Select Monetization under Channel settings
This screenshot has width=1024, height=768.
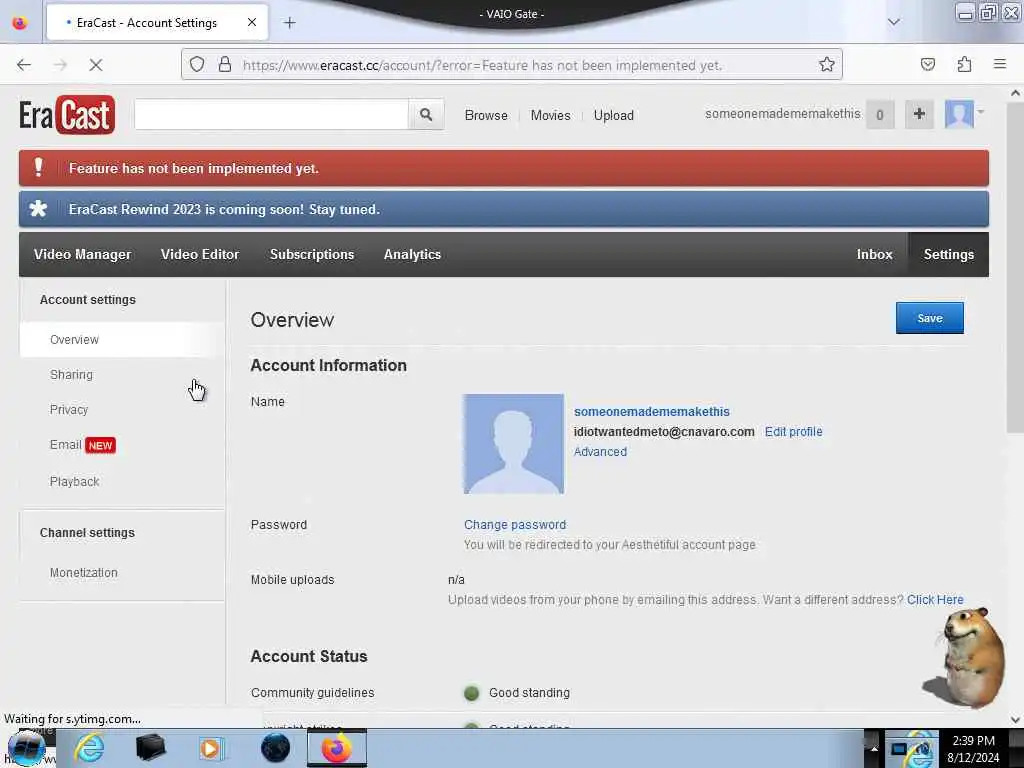122,573
